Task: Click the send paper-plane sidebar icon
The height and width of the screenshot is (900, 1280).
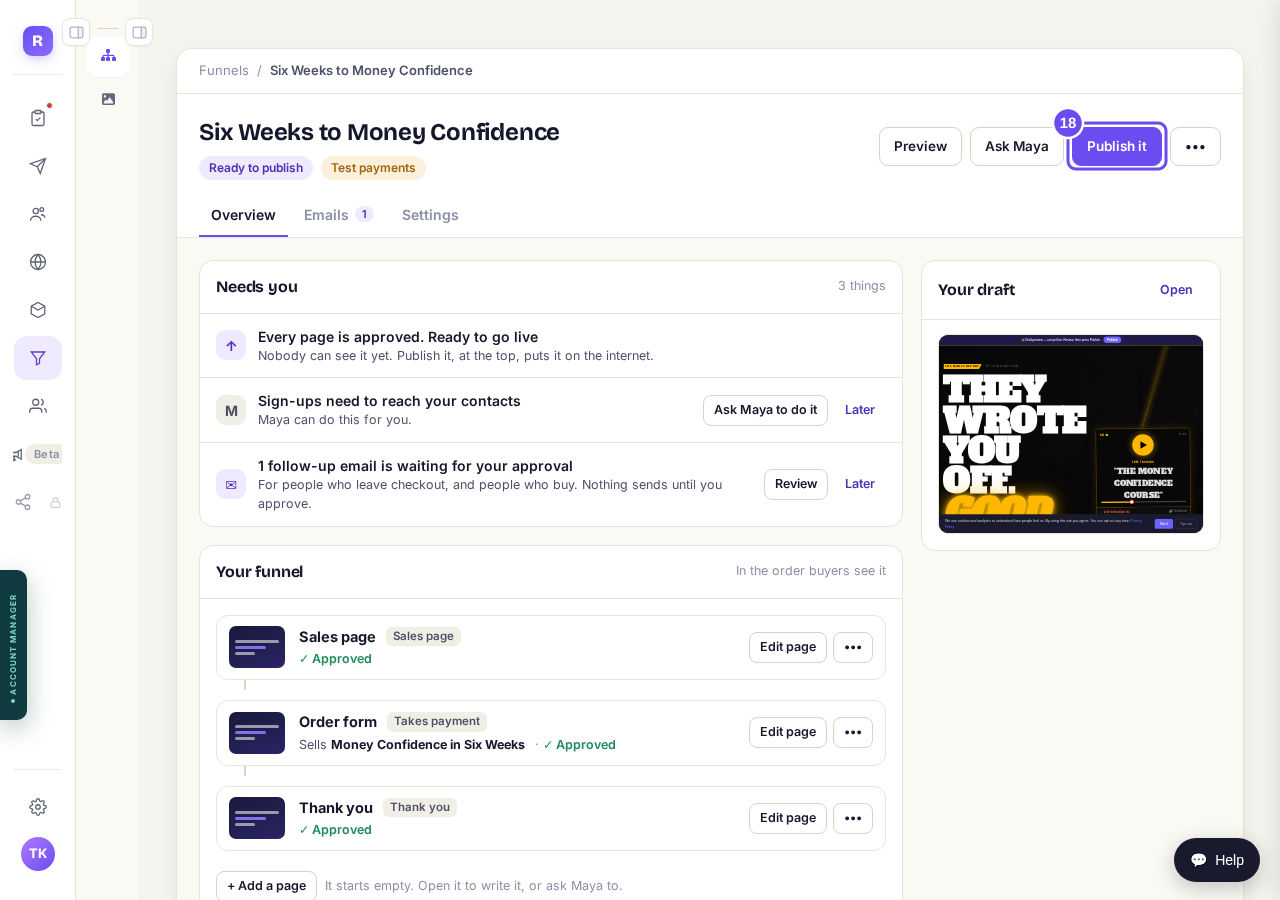Action: click(x=38, y=166)
